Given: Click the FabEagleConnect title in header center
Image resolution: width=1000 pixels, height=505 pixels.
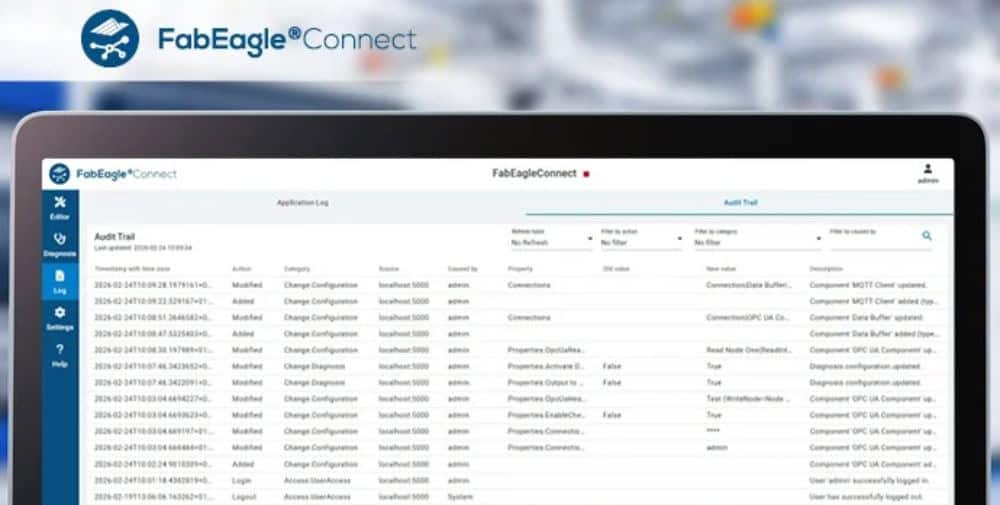Looking at the screenshot, I should 534,173.
